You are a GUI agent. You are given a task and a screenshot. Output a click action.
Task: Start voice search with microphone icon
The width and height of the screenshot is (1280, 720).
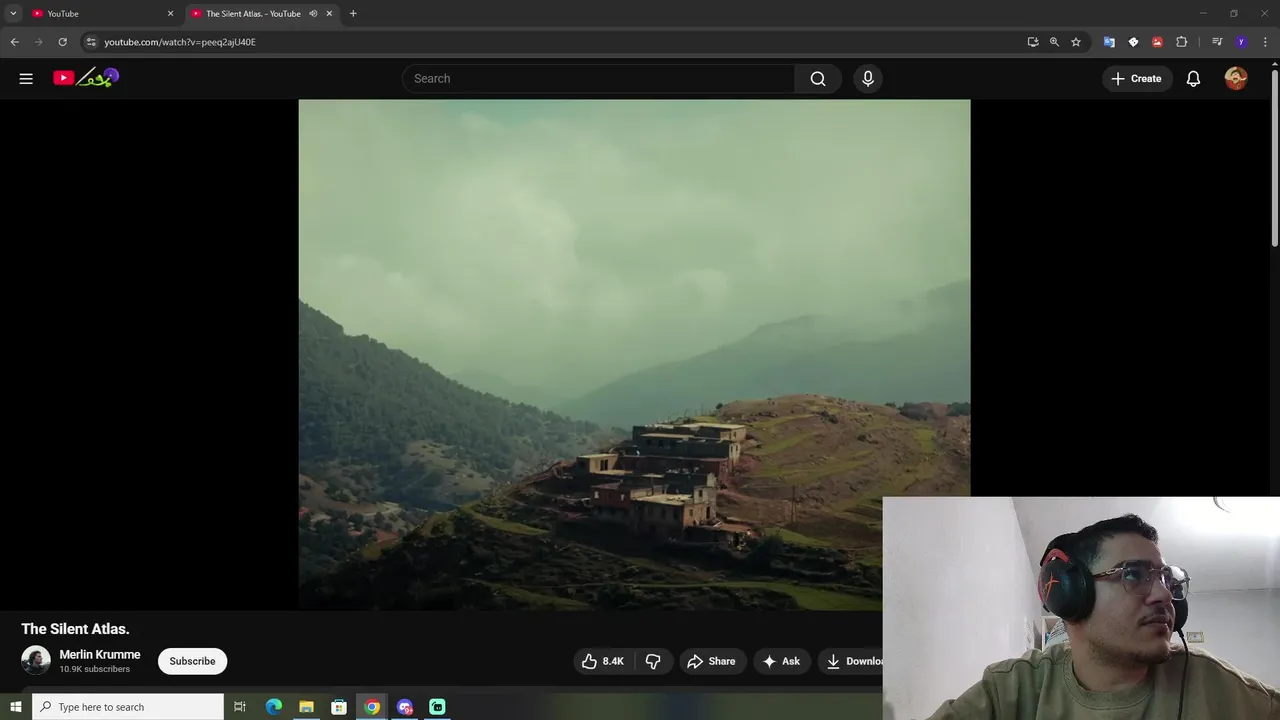point(868,78)
